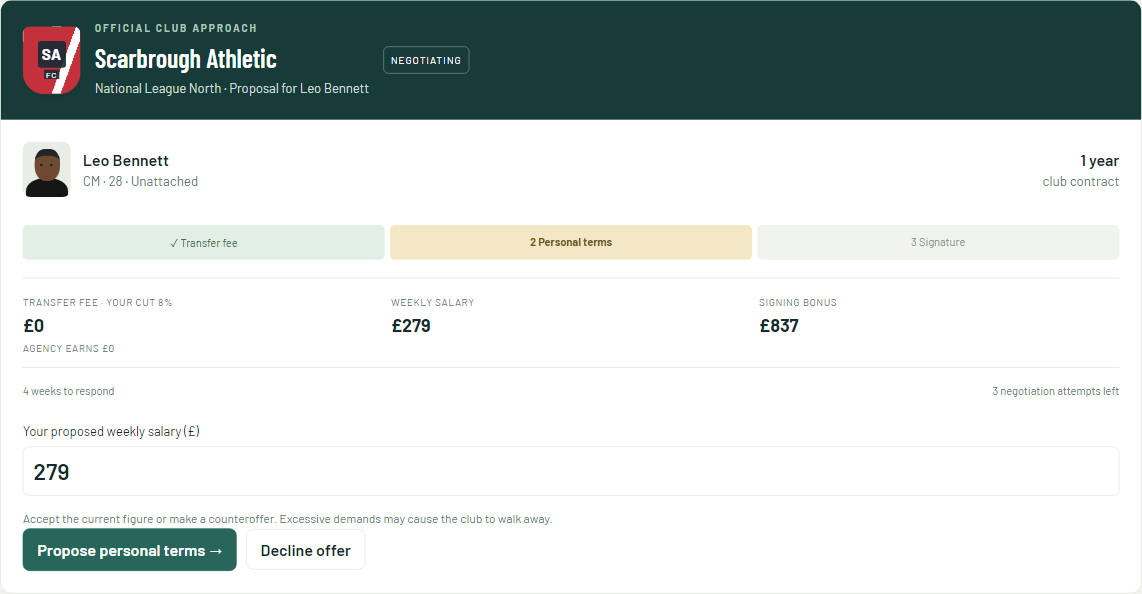Click 'National League North' proposal subtitle
This screenshot has width=1142, height=594.
tap(232, 88)
